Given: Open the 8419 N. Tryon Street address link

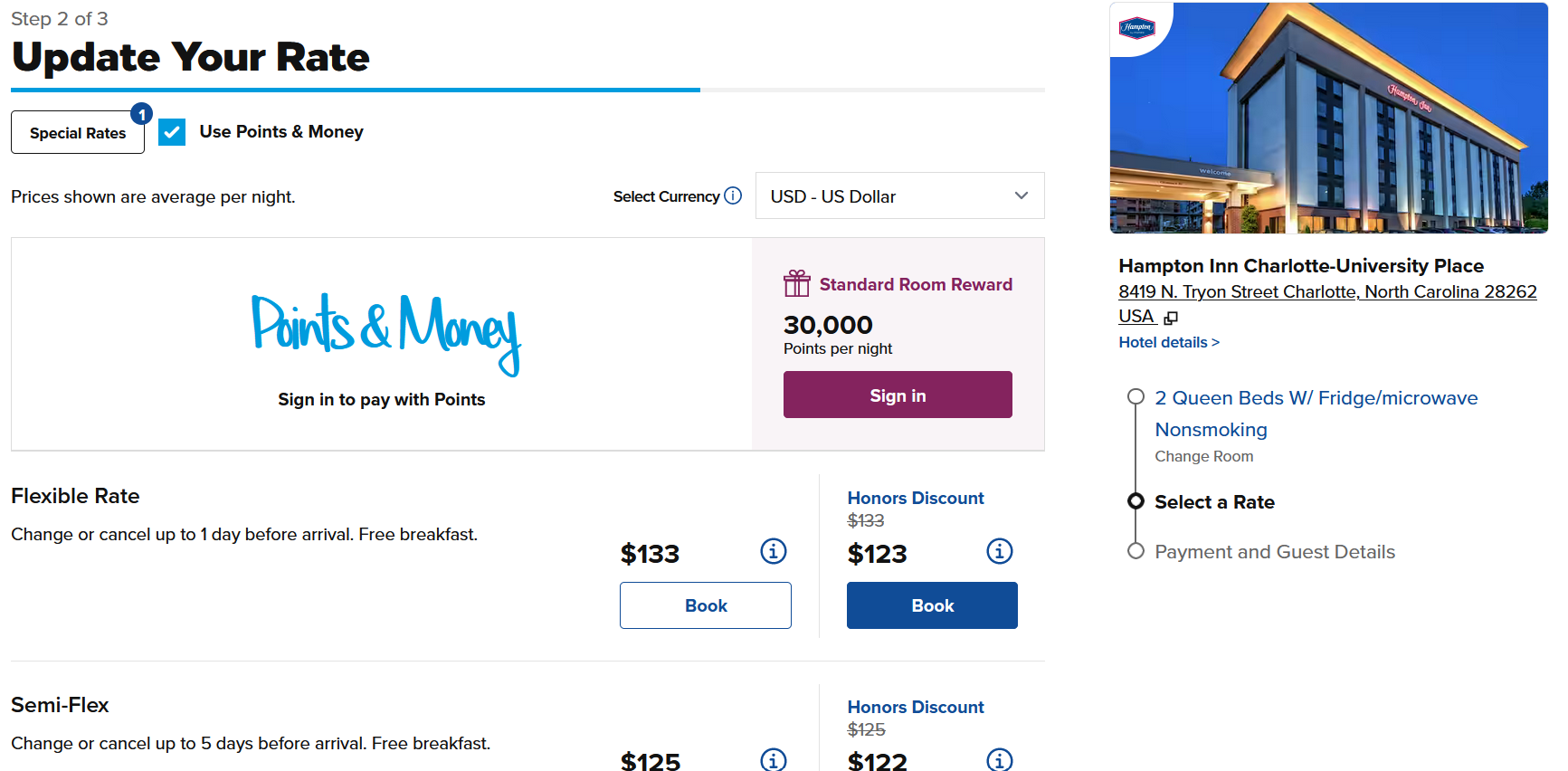Looking at the screenshot, I should [1326, 292].
